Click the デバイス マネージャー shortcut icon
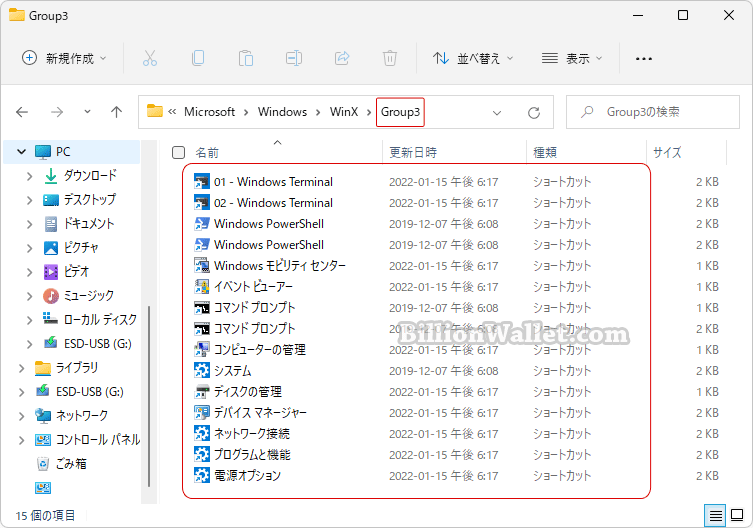This screenshot has height=528, width=753. coord(202,413)
